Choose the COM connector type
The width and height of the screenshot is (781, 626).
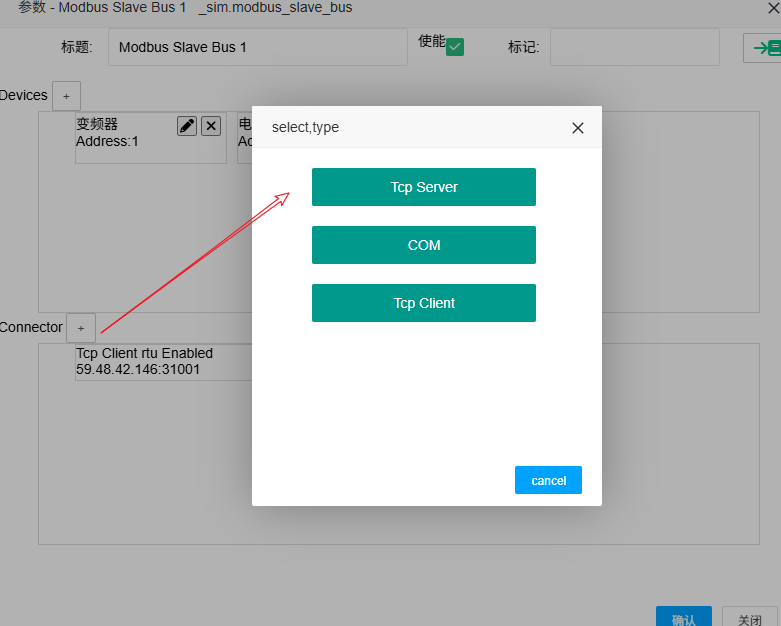coord(424,245)
